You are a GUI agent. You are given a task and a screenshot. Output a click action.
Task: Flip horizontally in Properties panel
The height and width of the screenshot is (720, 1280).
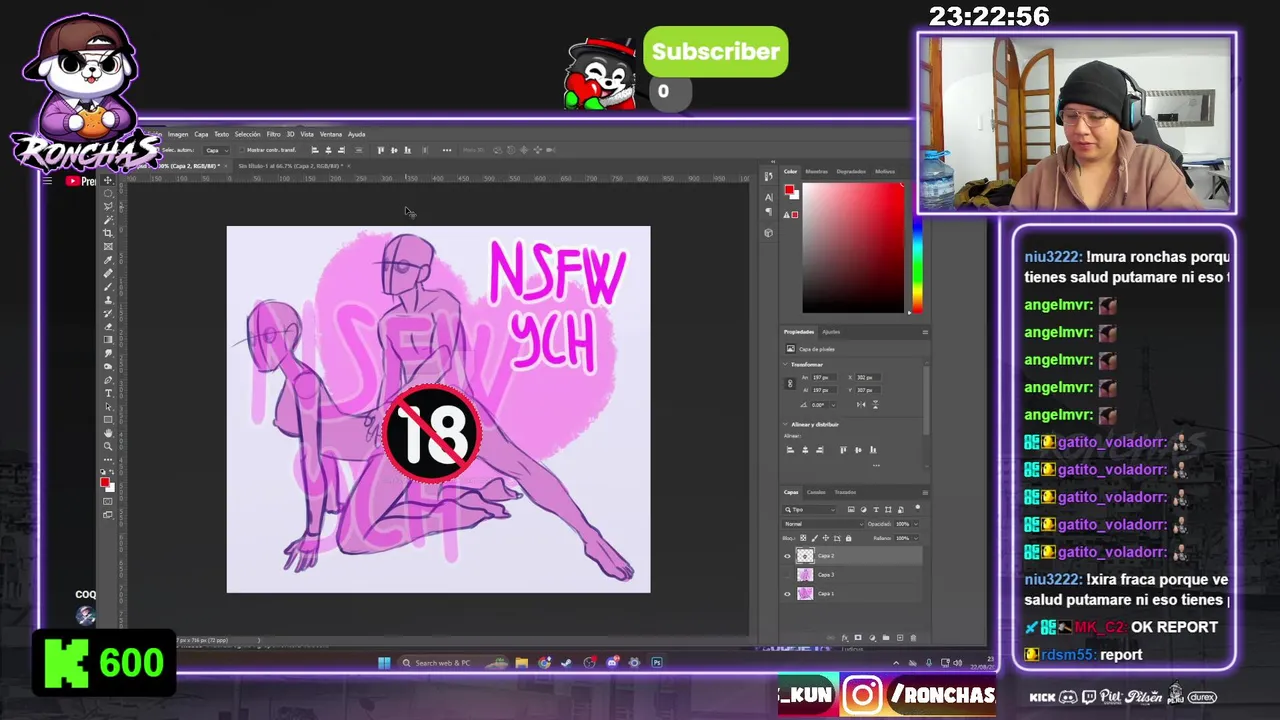pyautogui.click(x=861, y=404)
